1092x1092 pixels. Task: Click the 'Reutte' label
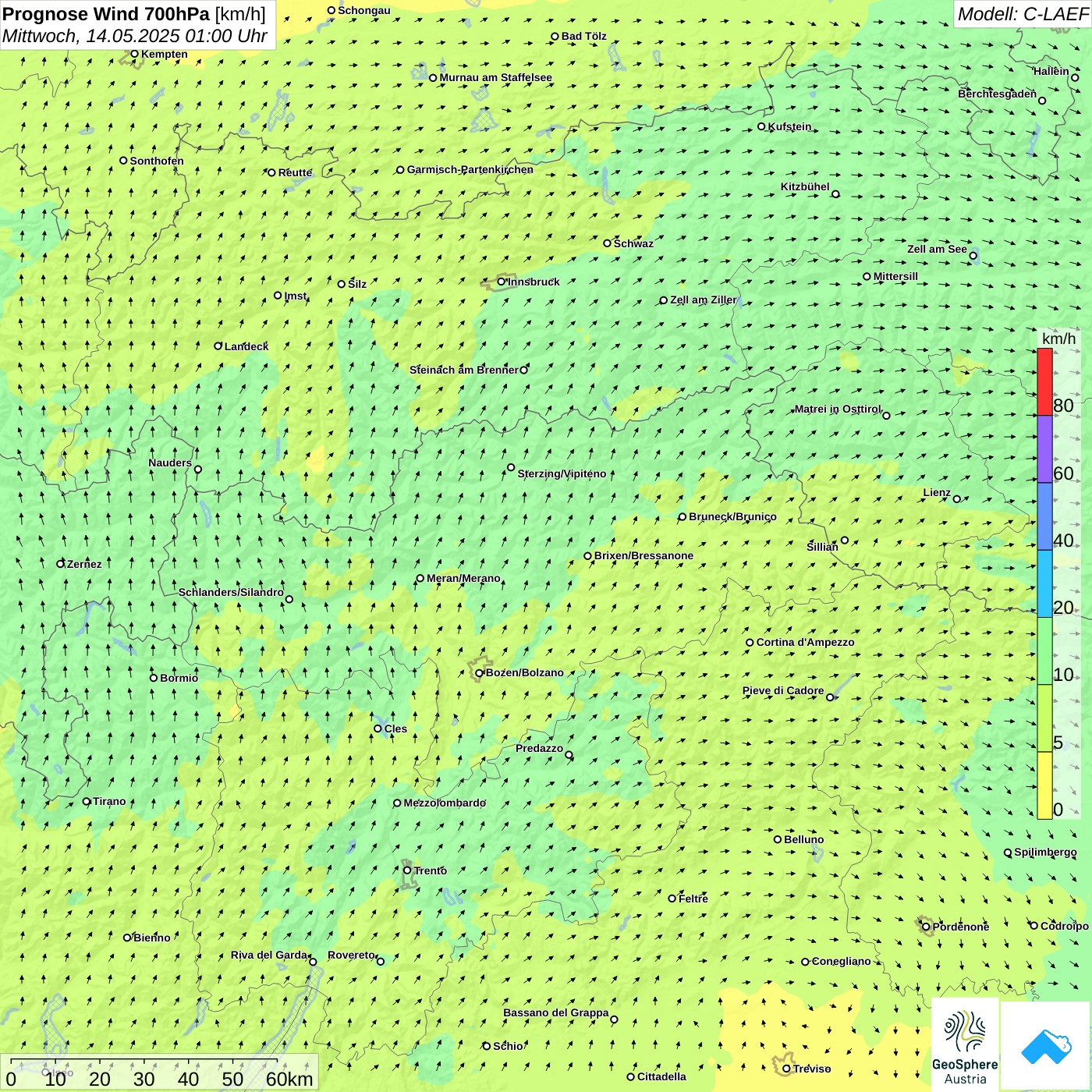(x=295, y=172)
